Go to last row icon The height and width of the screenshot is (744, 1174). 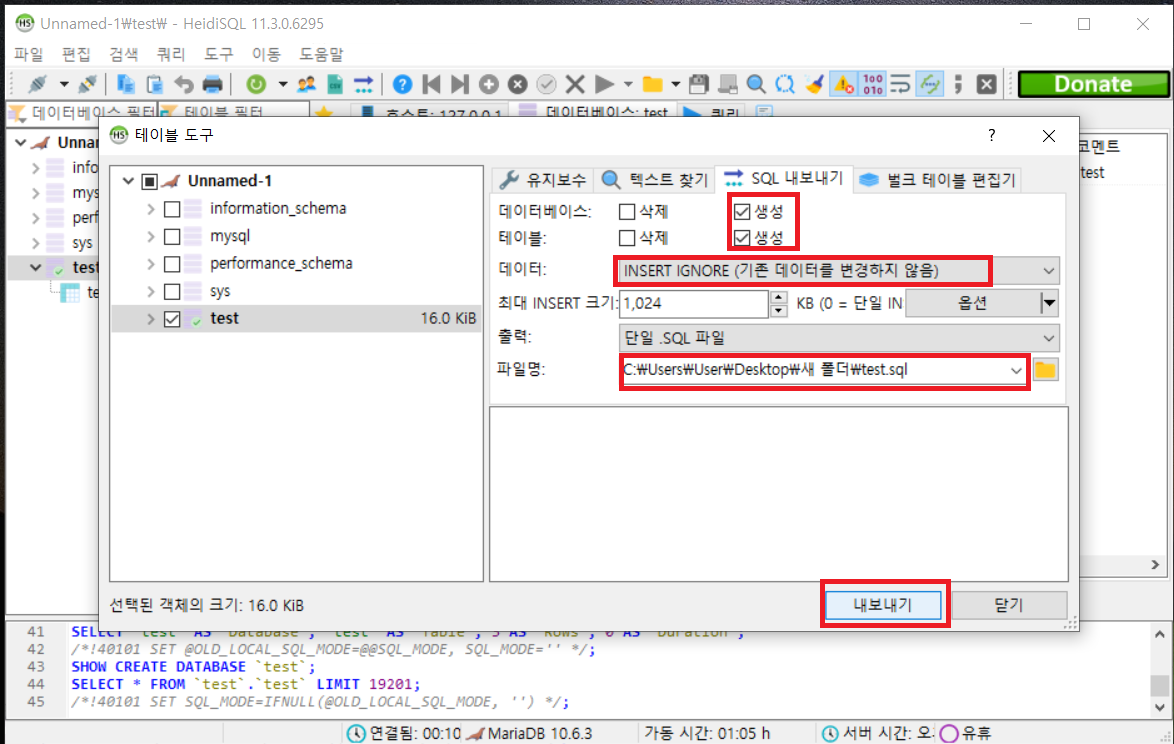460,84
